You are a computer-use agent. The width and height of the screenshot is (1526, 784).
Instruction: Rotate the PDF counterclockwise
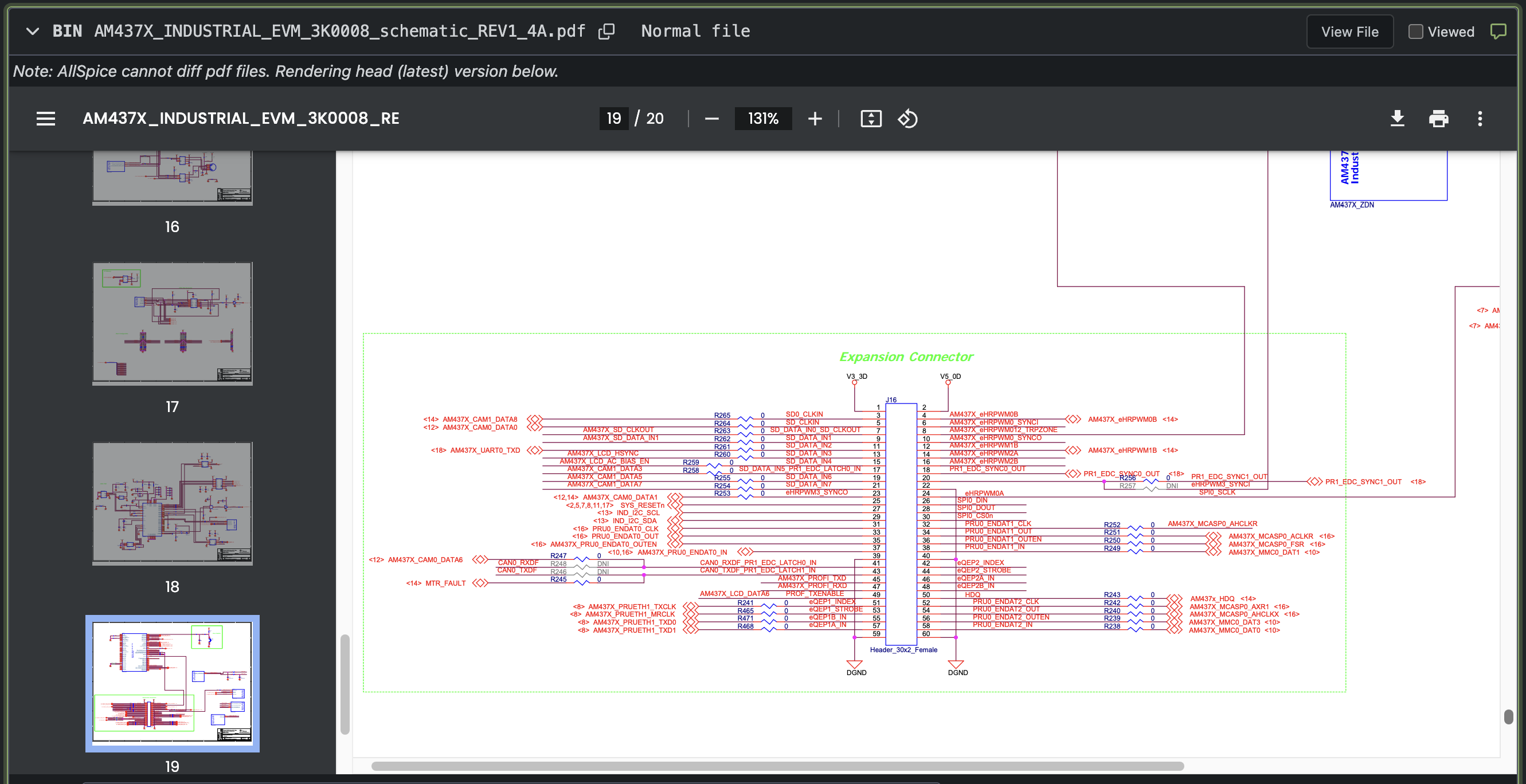[x=907, y=119]
